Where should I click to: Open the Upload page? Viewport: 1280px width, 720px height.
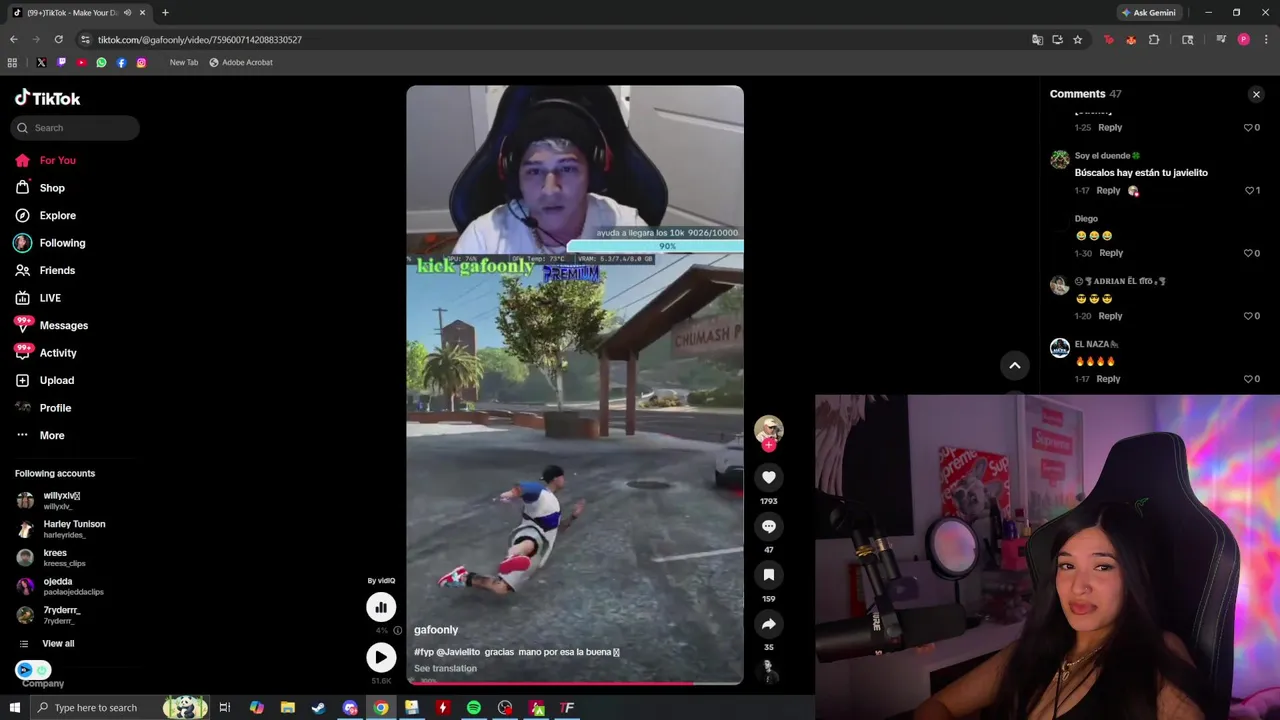point(45,380)
